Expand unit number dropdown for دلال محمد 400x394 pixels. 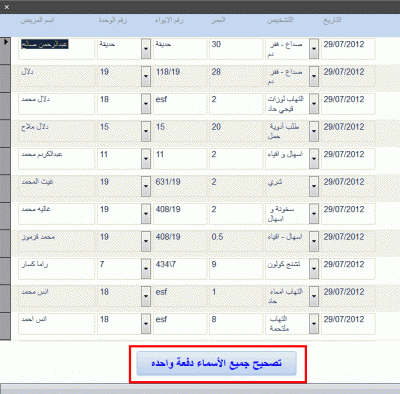(146, 104)
